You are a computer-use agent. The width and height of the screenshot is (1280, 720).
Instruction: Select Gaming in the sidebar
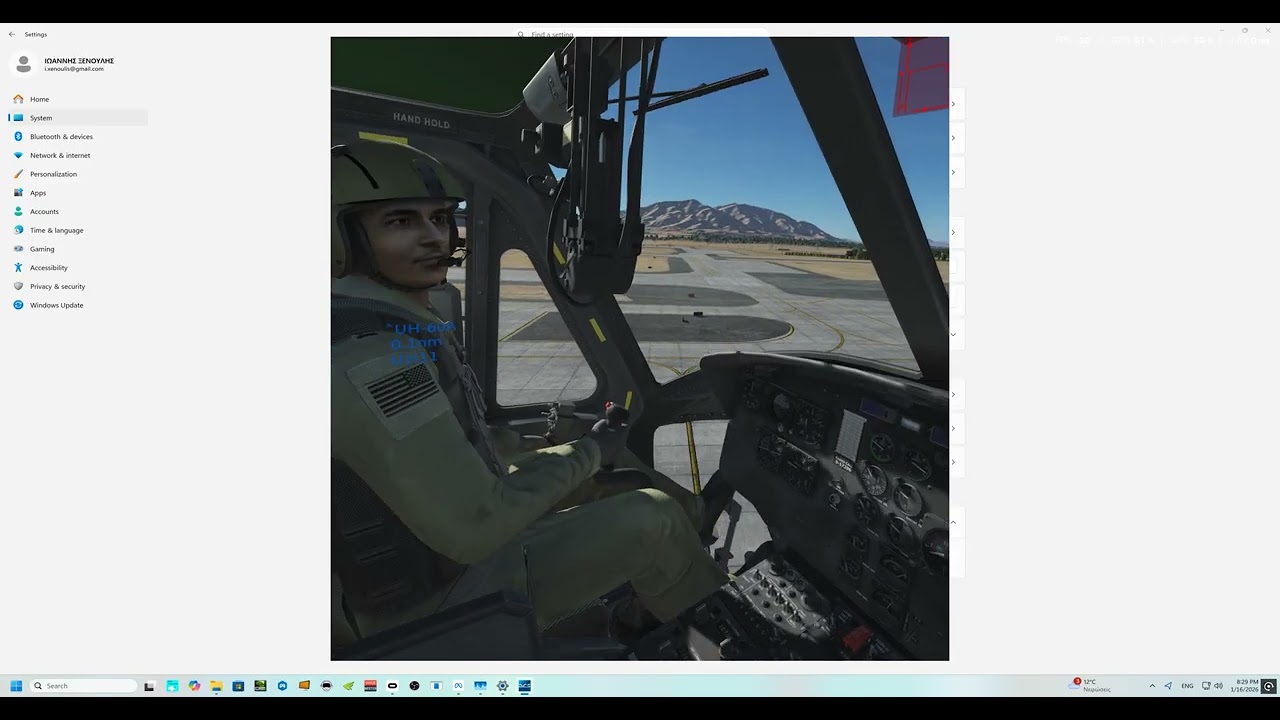(78, 249)
